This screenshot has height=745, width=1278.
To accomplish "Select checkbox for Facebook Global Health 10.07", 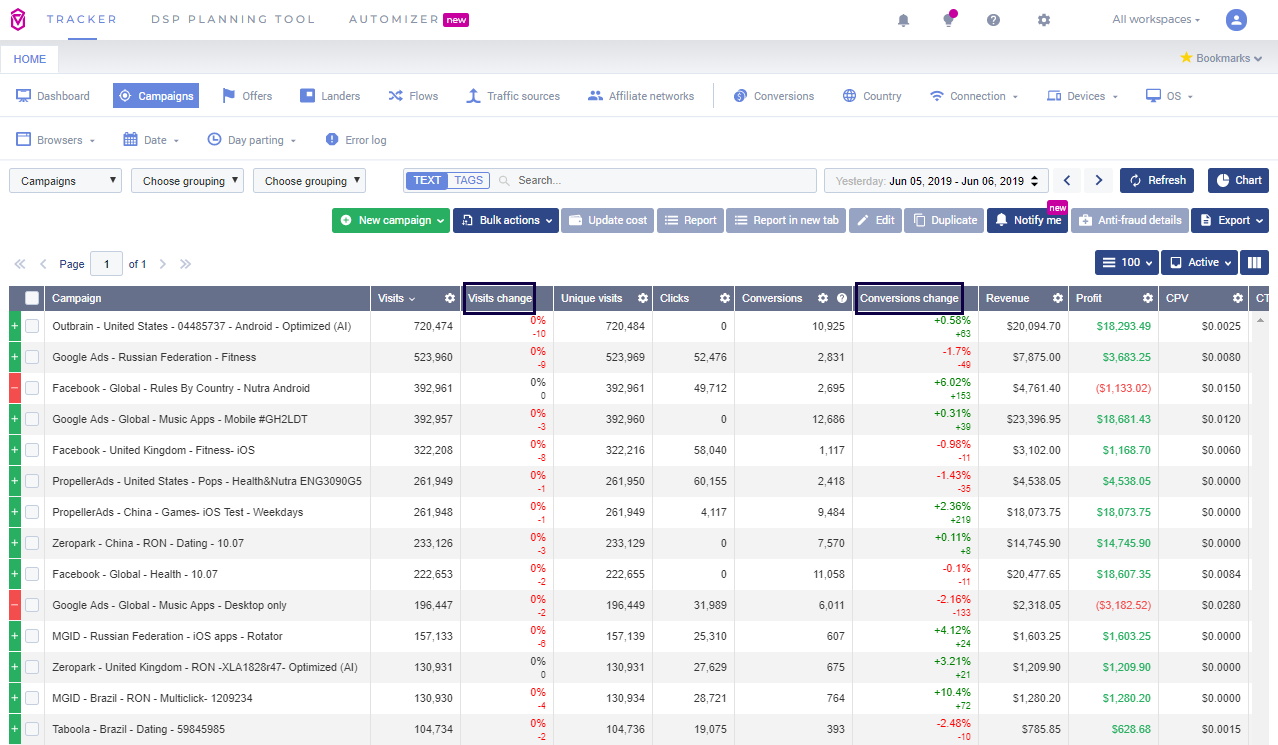I will tap(32, 574).
